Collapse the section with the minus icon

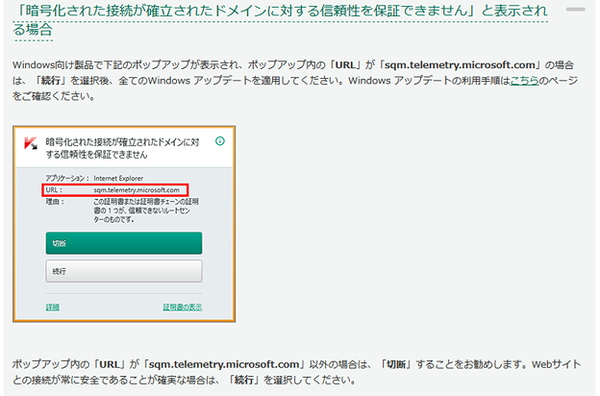tap(575, 9)
